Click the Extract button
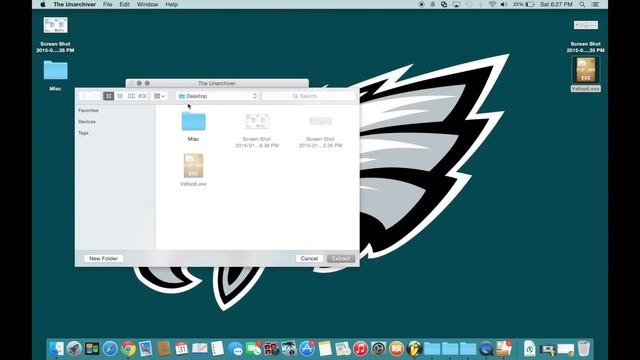Image resolution: width=640 pixels, height=360 pixels. (341, 258)
